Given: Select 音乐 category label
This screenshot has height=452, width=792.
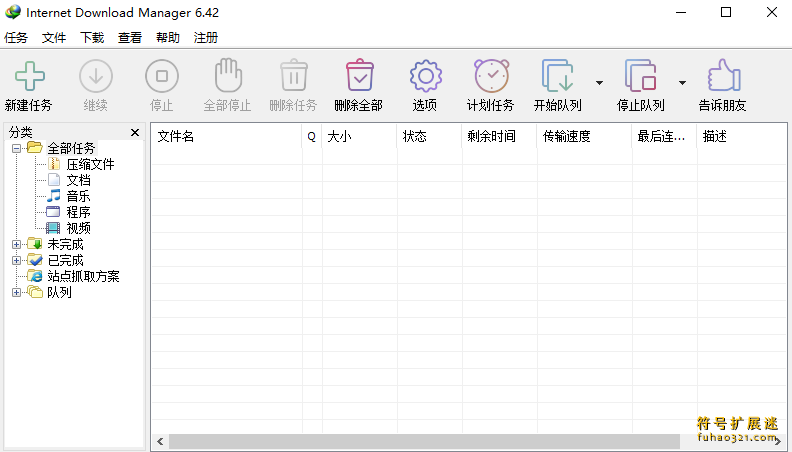Looking at the screenshot, I should point(79,196).
